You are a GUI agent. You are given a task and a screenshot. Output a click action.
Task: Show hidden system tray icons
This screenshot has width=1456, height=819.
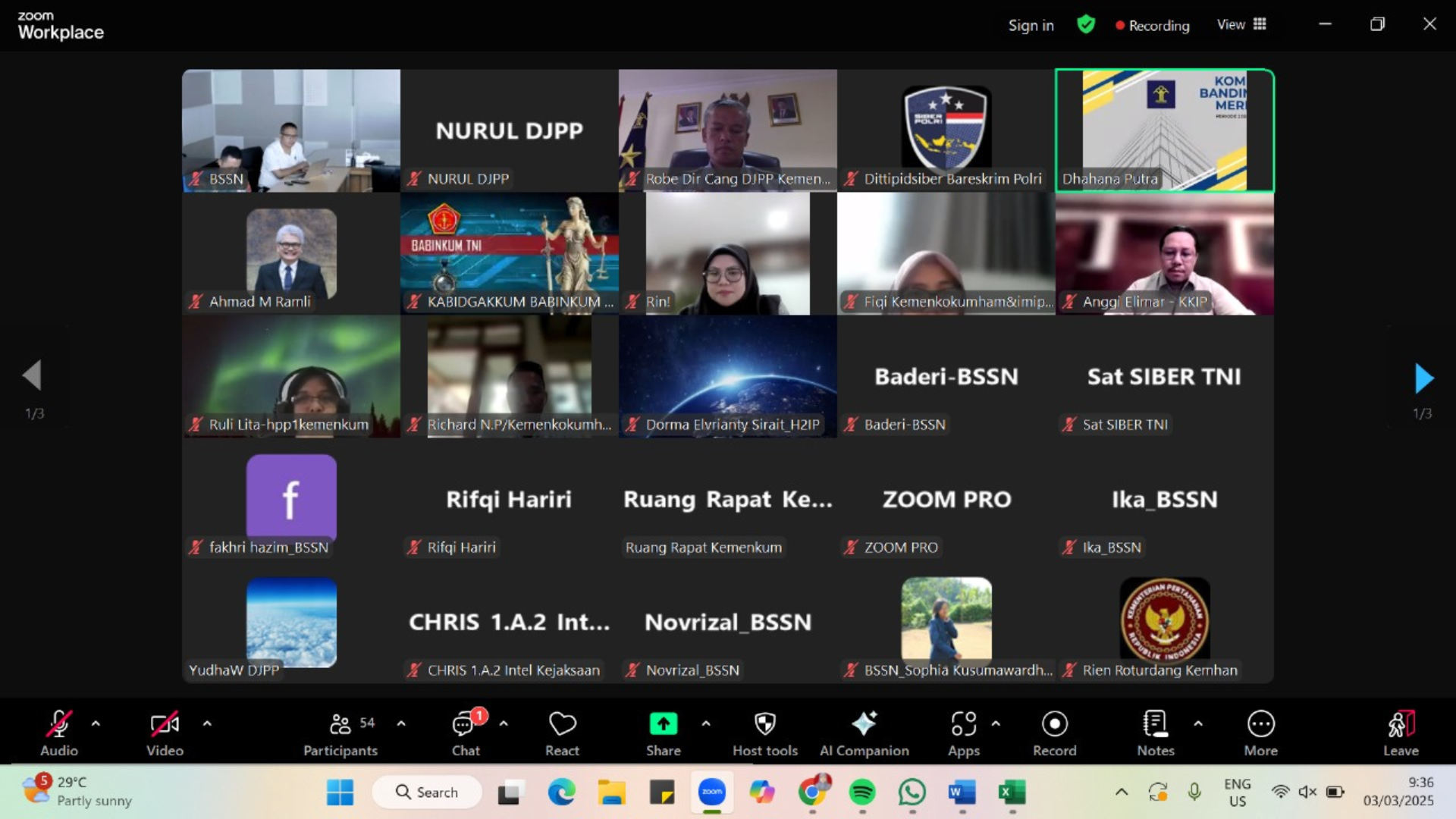1122,792
